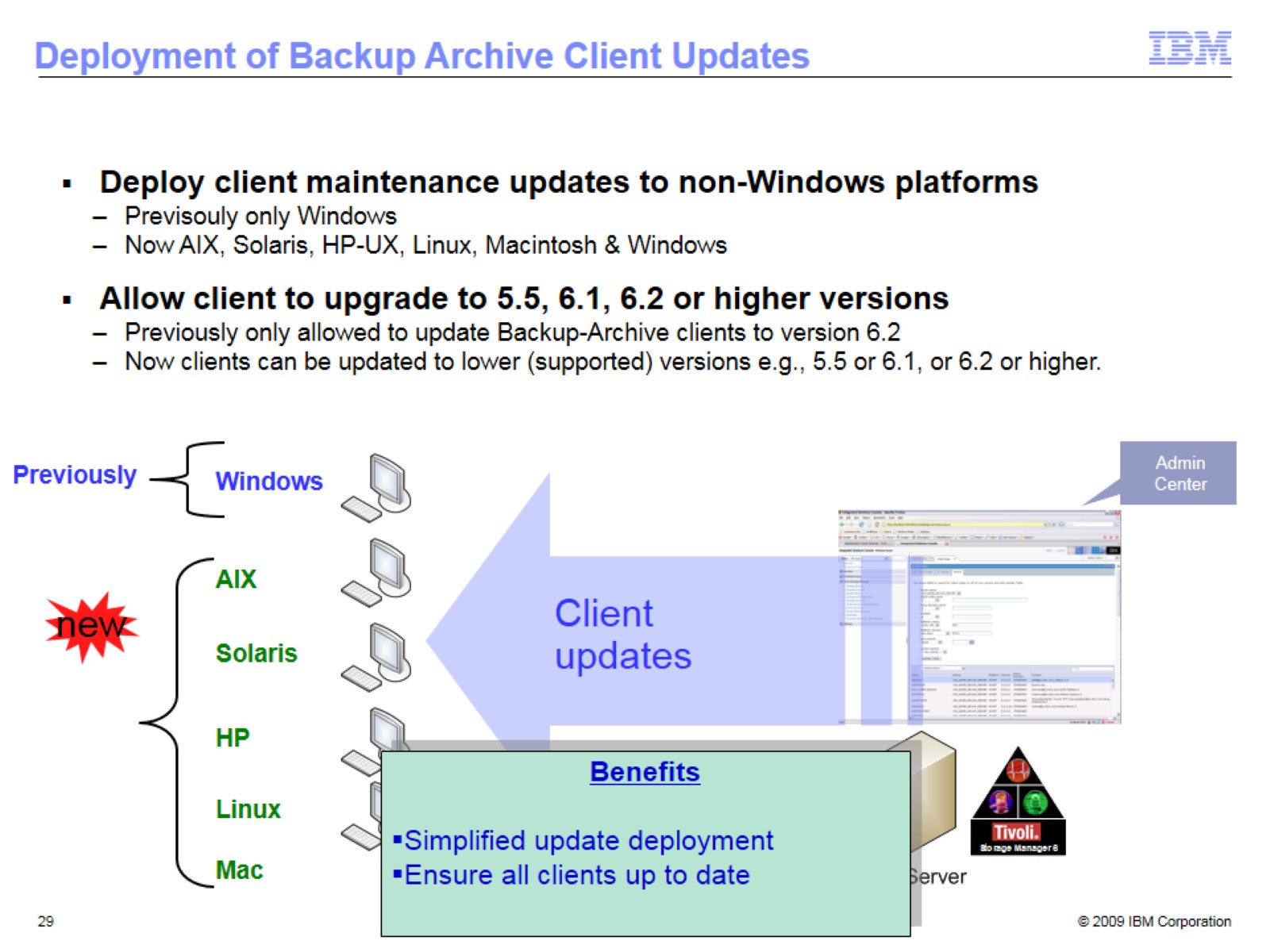Click the slide title Deployment of Backup Archive Client Updates

pyautogui.click(x=422, y=56)
